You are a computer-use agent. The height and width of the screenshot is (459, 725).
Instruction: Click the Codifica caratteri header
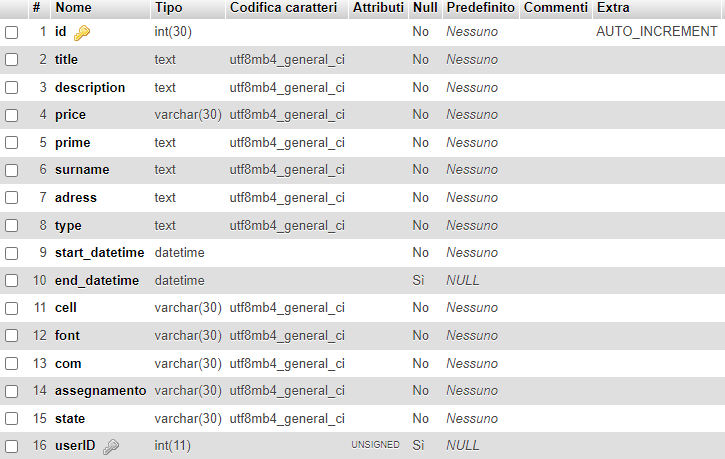[x=283, y=7]
